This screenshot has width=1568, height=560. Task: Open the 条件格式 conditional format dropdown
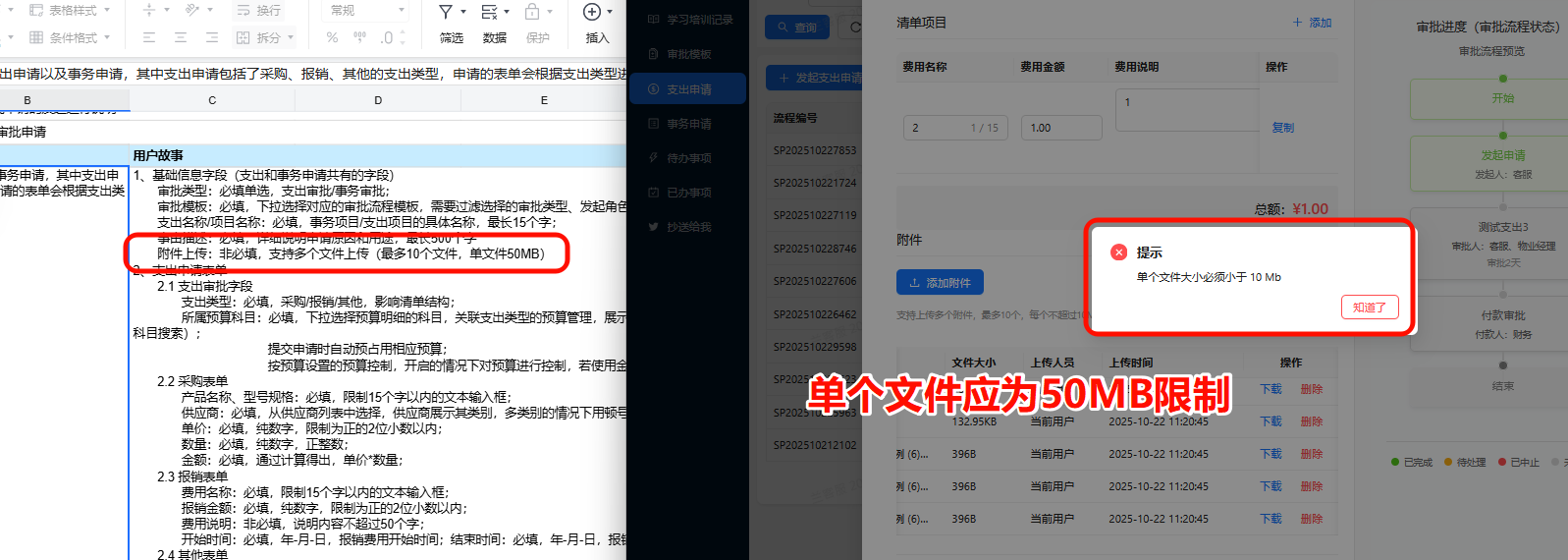(x=69, y=37)
